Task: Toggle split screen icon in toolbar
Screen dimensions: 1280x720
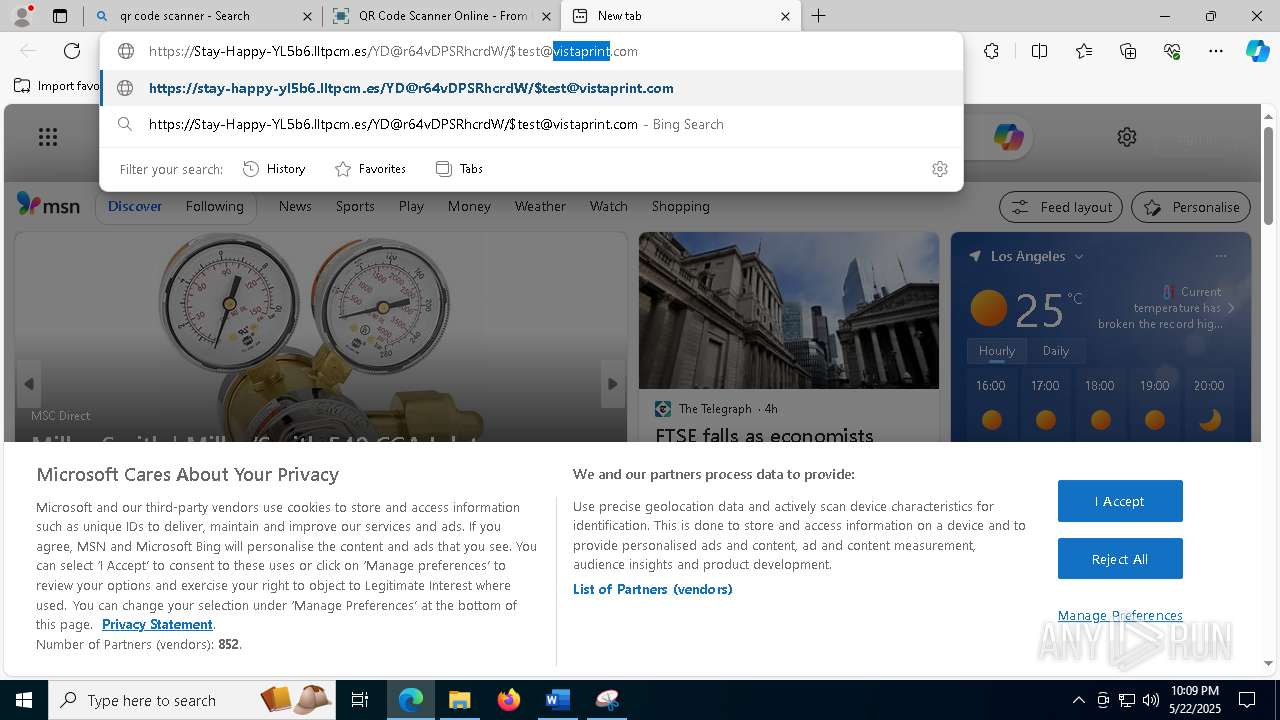Action: [x=1039, y=51]
